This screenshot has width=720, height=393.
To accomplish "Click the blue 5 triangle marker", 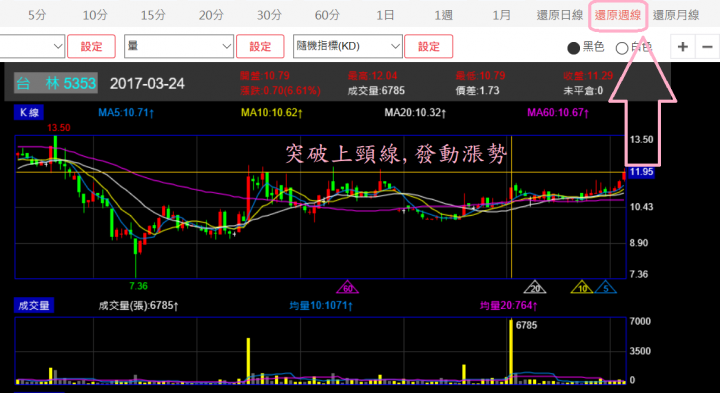I will pyautogui.click(x=606, y=287).
